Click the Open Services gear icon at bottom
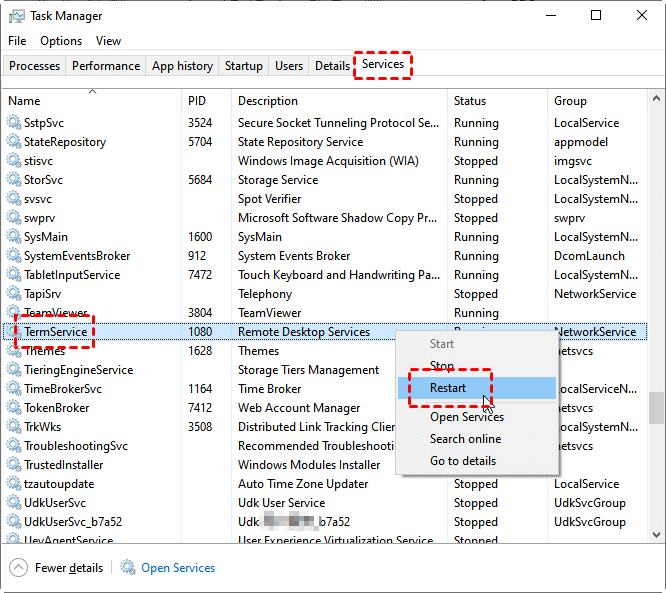 click(x=128, y=568)
